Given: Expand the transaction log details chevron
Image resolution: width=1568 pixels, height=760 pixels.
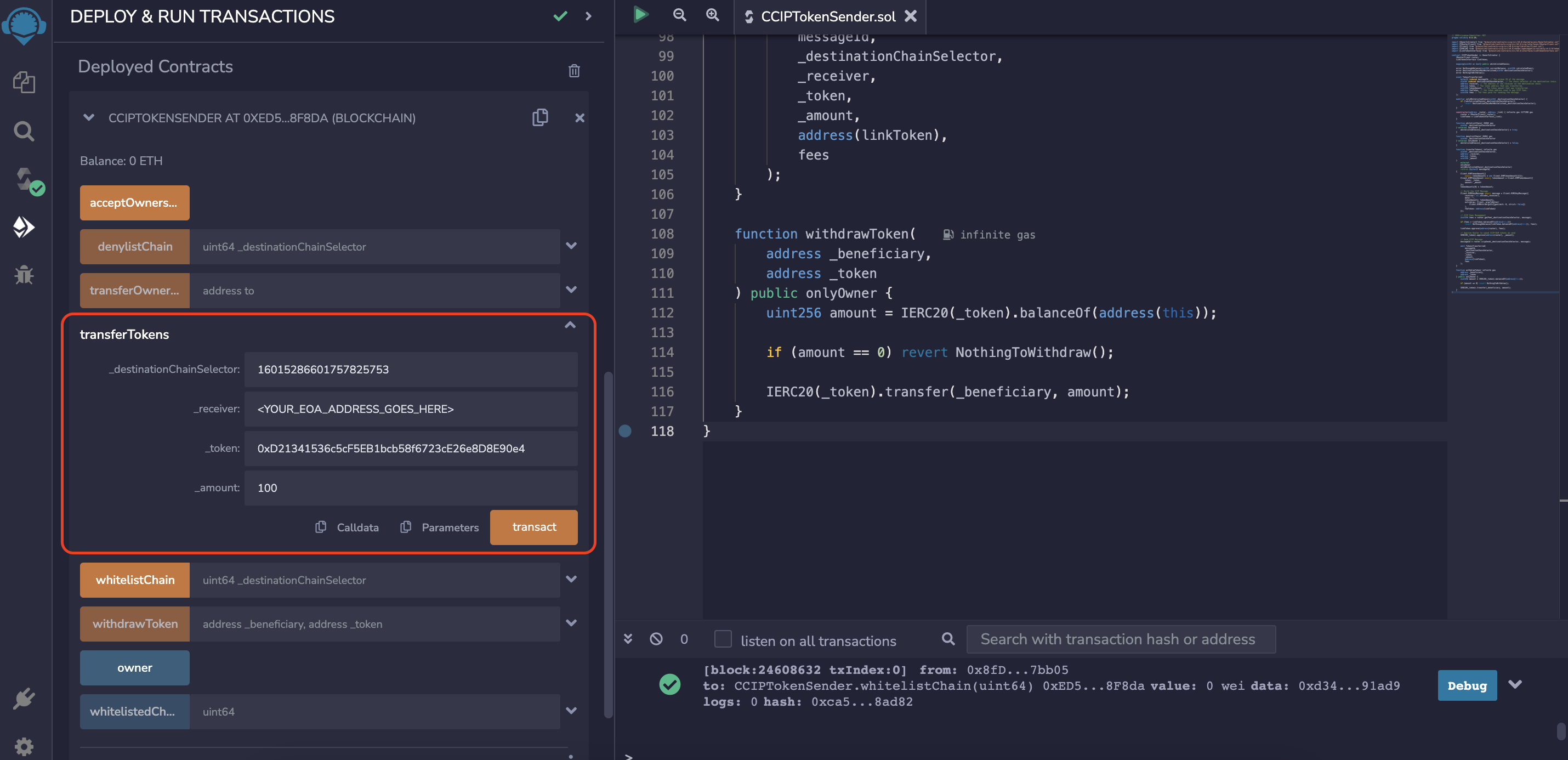Looking at the screenshot, I should coord(1515,684).
